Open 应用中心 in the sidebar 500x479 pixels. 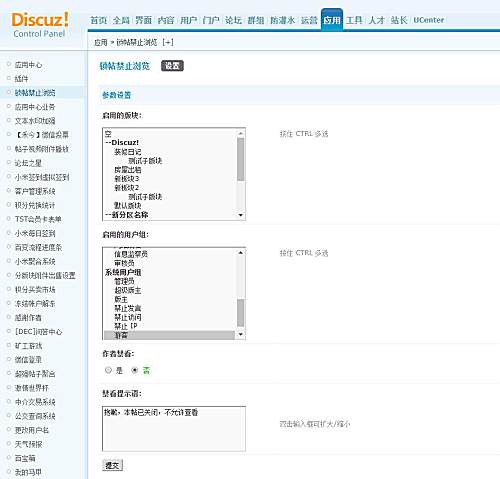pos(28,65)
